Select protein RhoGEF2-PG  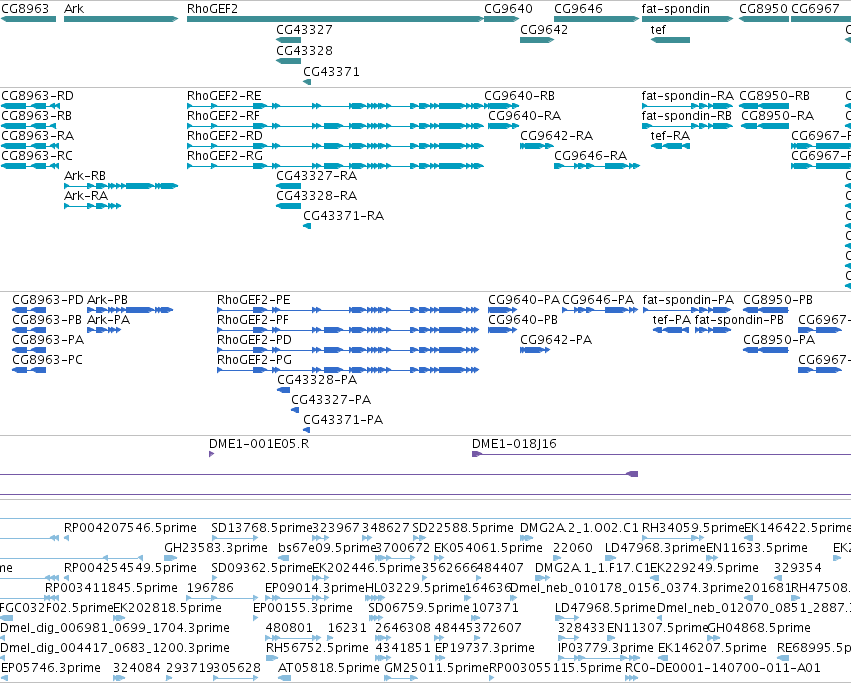coord(348,370)
